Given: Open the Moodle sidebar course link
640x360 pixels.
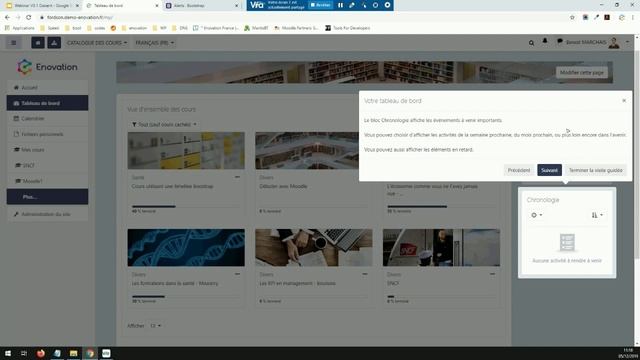Looking at the screenshot, I should [47, 181].
